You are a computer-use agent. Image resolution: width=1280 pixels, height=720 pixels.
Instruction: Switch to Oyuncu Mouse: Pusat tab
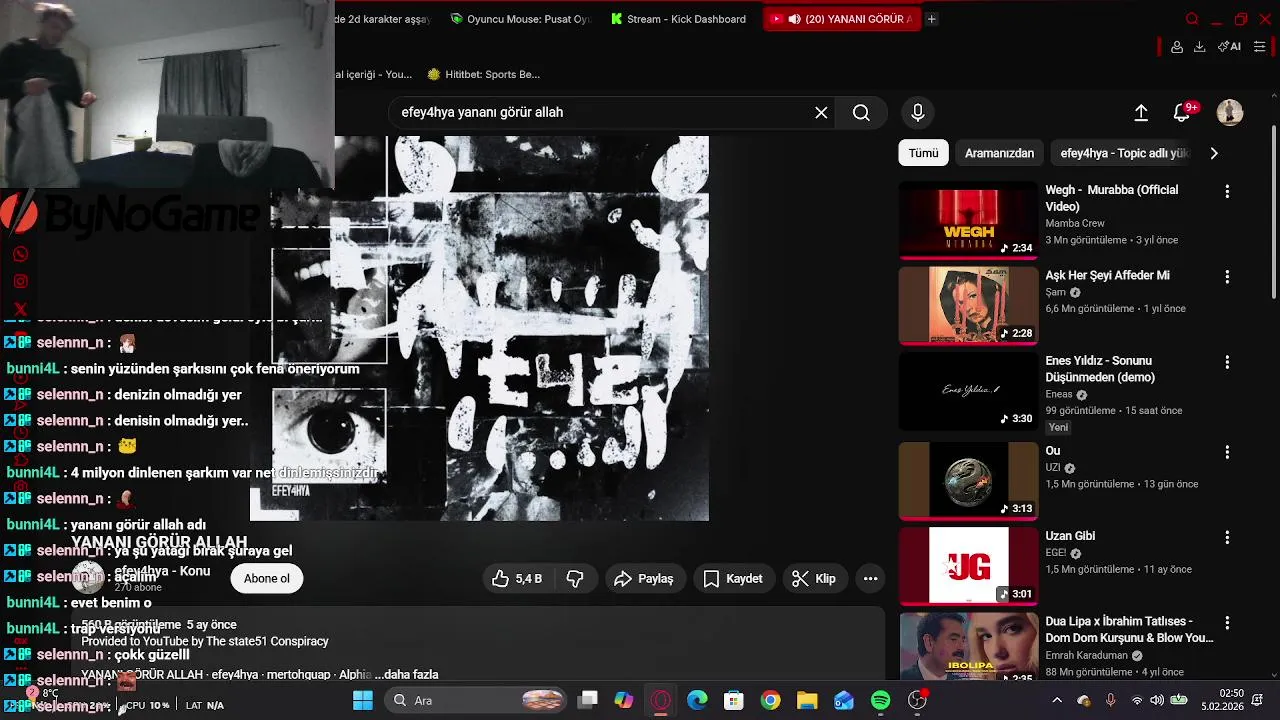click(520, 19)
